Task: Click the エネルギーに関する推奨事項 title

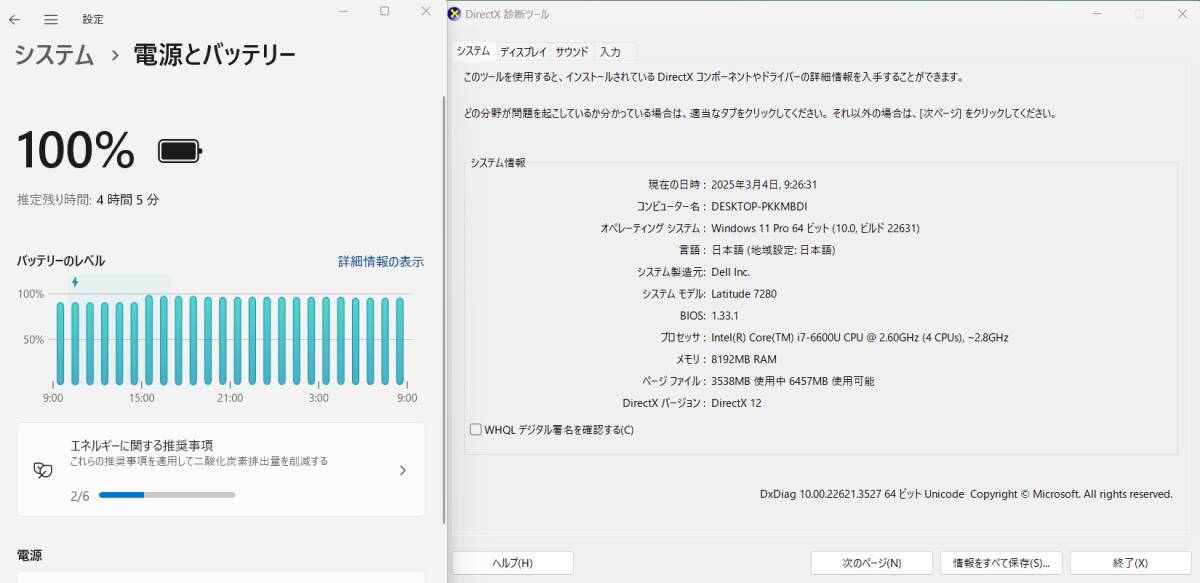Action: point(141,445)
